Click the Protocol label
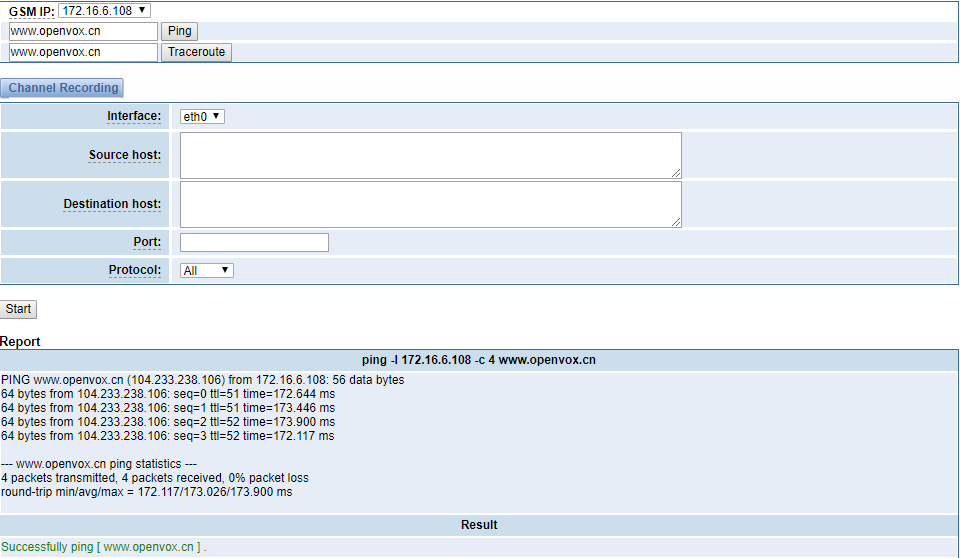Viewport: 960px width, 558px height. tap(135, 270)
